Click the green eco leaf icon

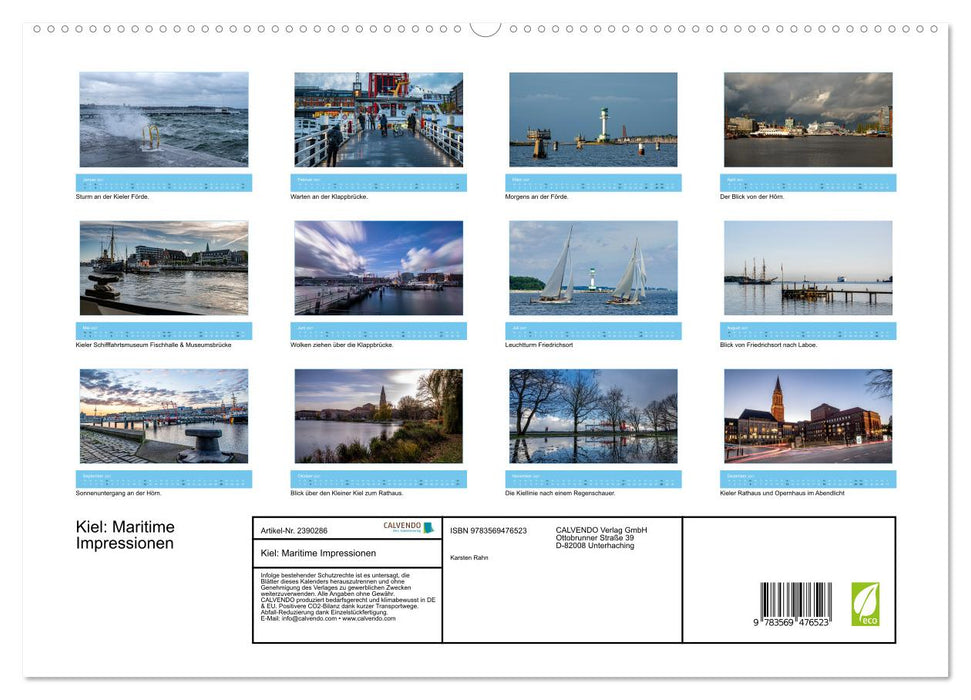865,604
